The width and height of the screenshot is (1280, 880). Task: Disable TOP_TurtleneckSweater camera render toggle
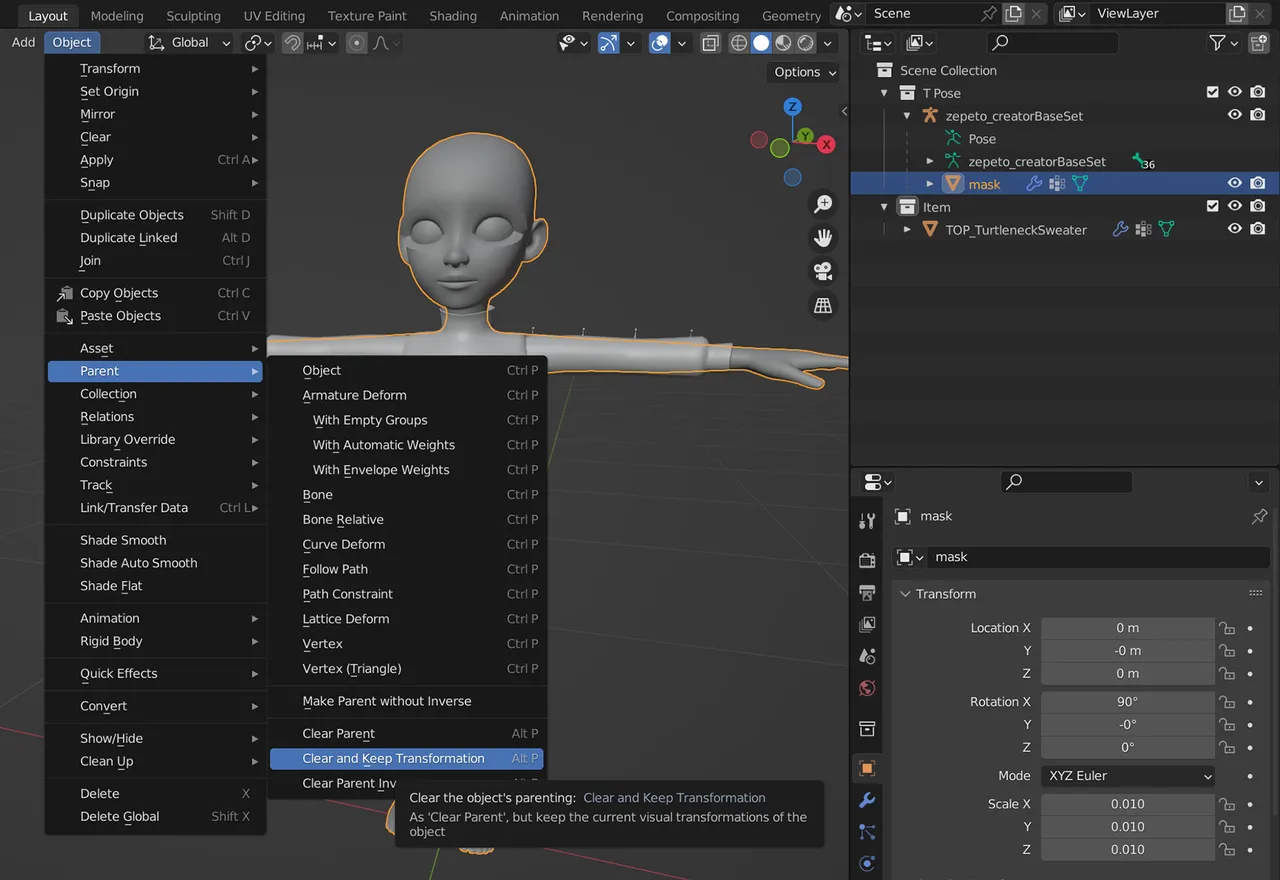click(1258, 228)
